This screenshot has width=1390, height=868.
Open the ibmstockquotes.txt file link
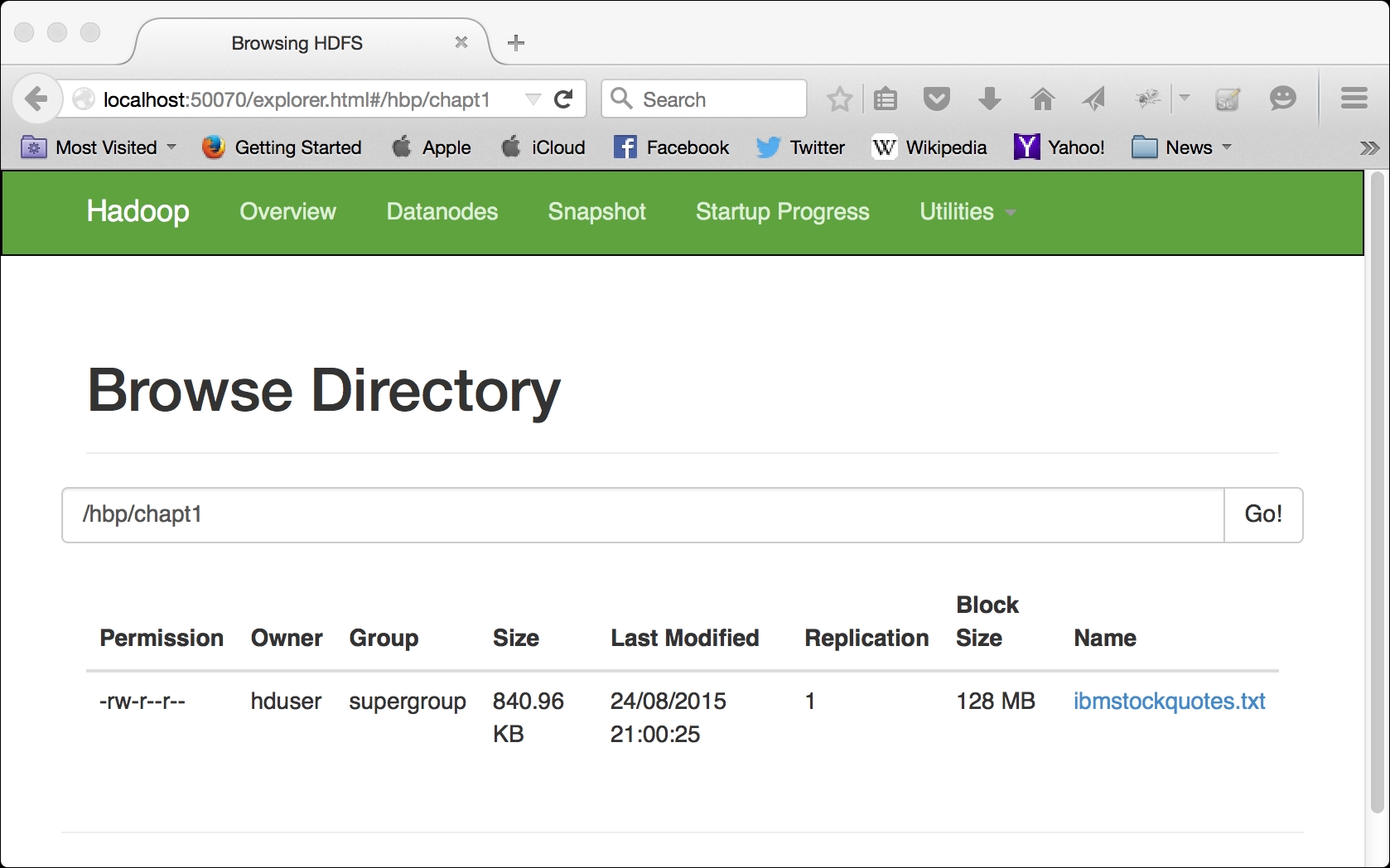pos(1169,702)
